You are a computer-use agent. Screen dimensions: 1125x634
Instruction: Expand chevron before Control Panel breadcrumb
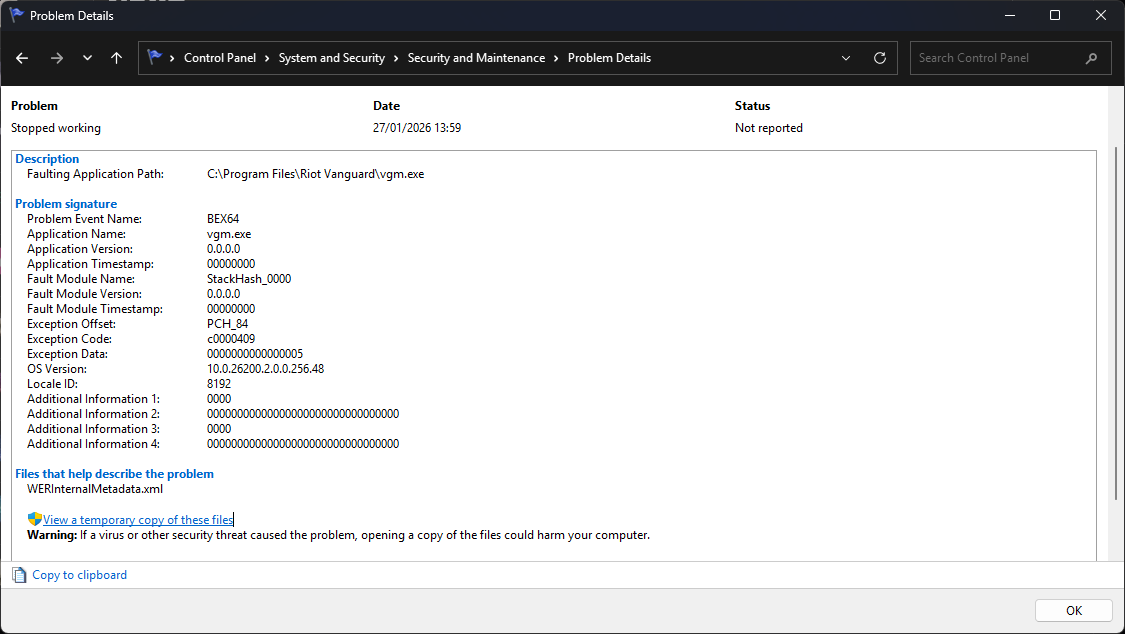click(172, 58)
